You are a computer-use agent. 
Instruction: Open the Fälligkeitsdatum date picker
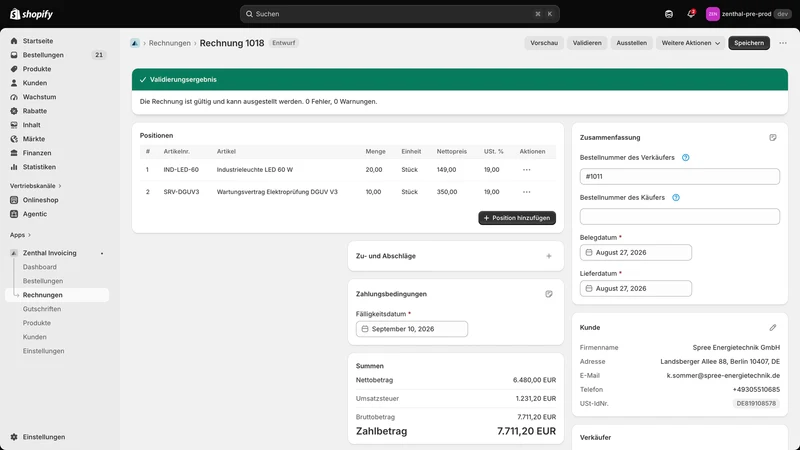412,329
